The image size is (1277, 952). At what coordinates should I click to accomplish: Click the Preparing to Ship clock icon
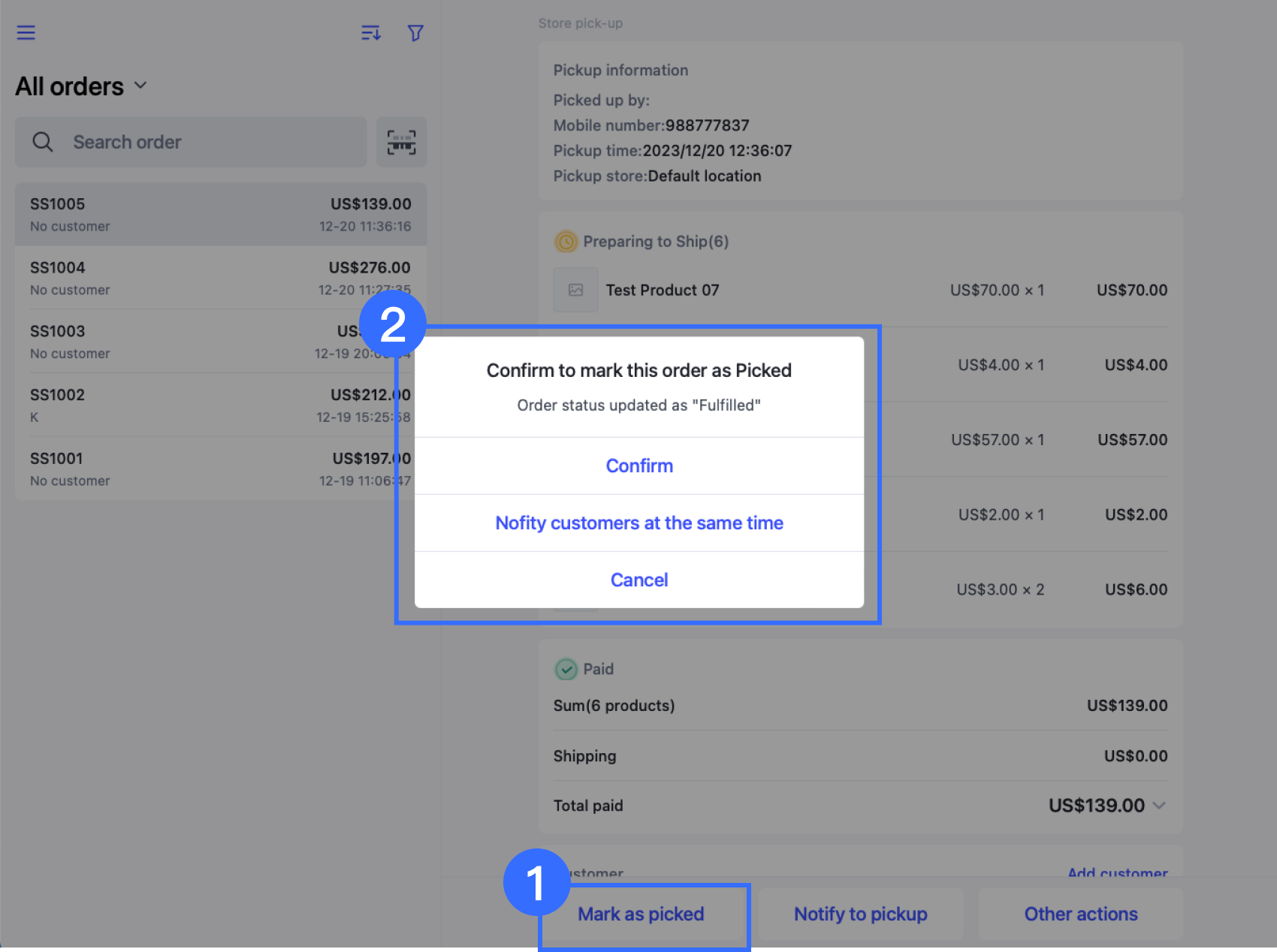pos(566,242)
